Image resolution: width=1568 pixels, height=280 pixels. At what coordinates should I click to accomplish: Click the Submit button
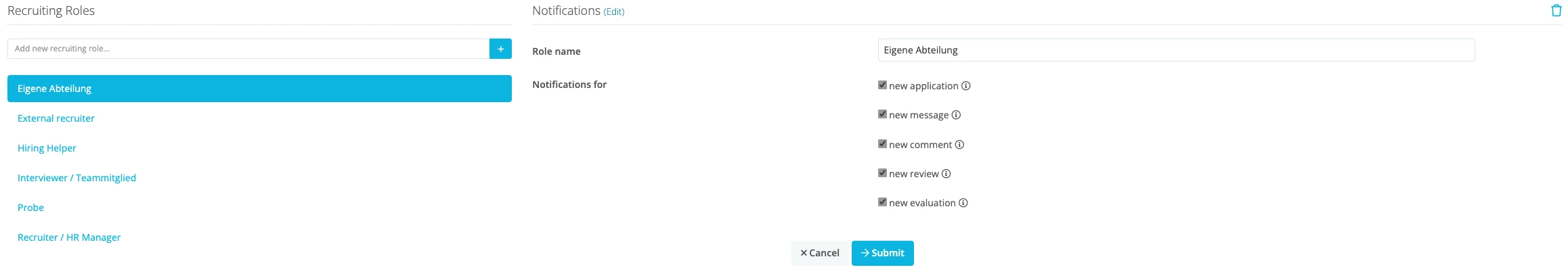pyautogui.click(x=882, y=253)
